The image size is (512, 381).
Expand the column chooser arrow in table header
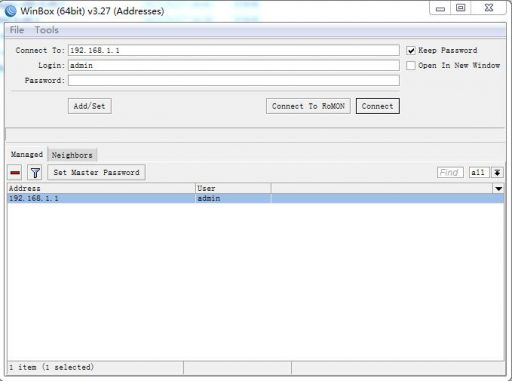pyautogui.click(x=498, y=189)
